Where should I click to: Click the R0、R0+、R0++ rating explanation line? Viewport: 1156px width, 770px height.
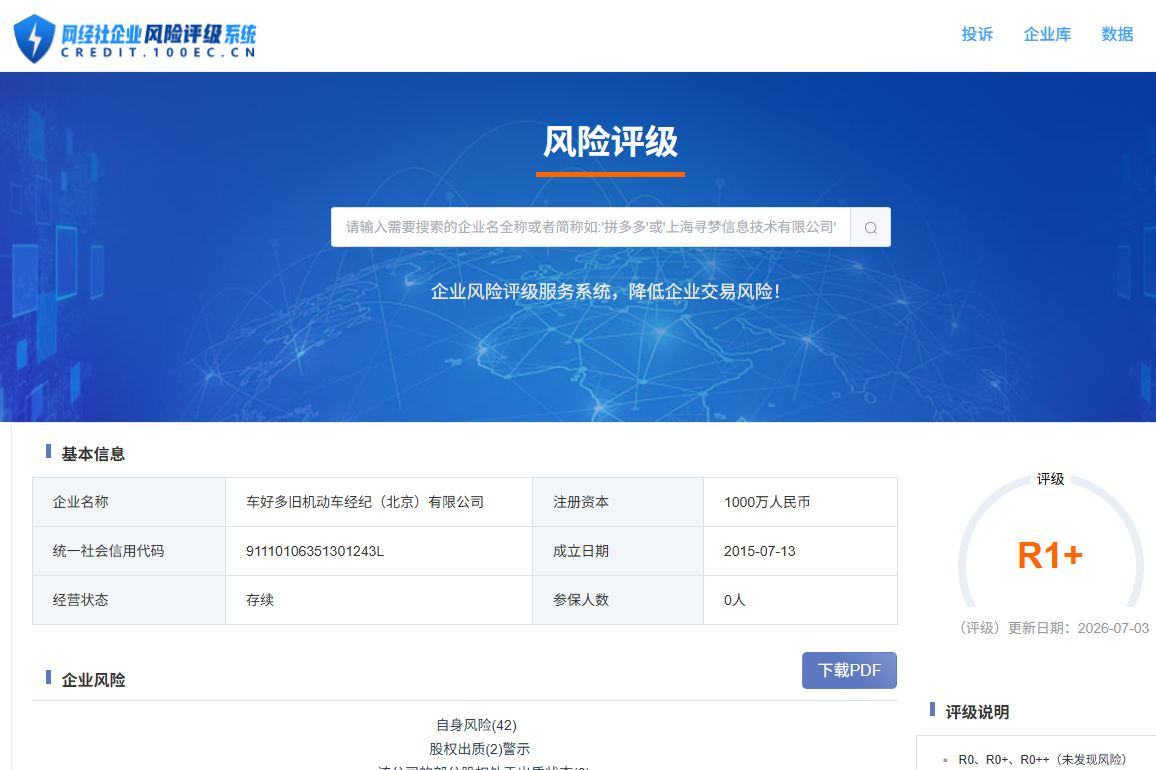[1042, 759]
